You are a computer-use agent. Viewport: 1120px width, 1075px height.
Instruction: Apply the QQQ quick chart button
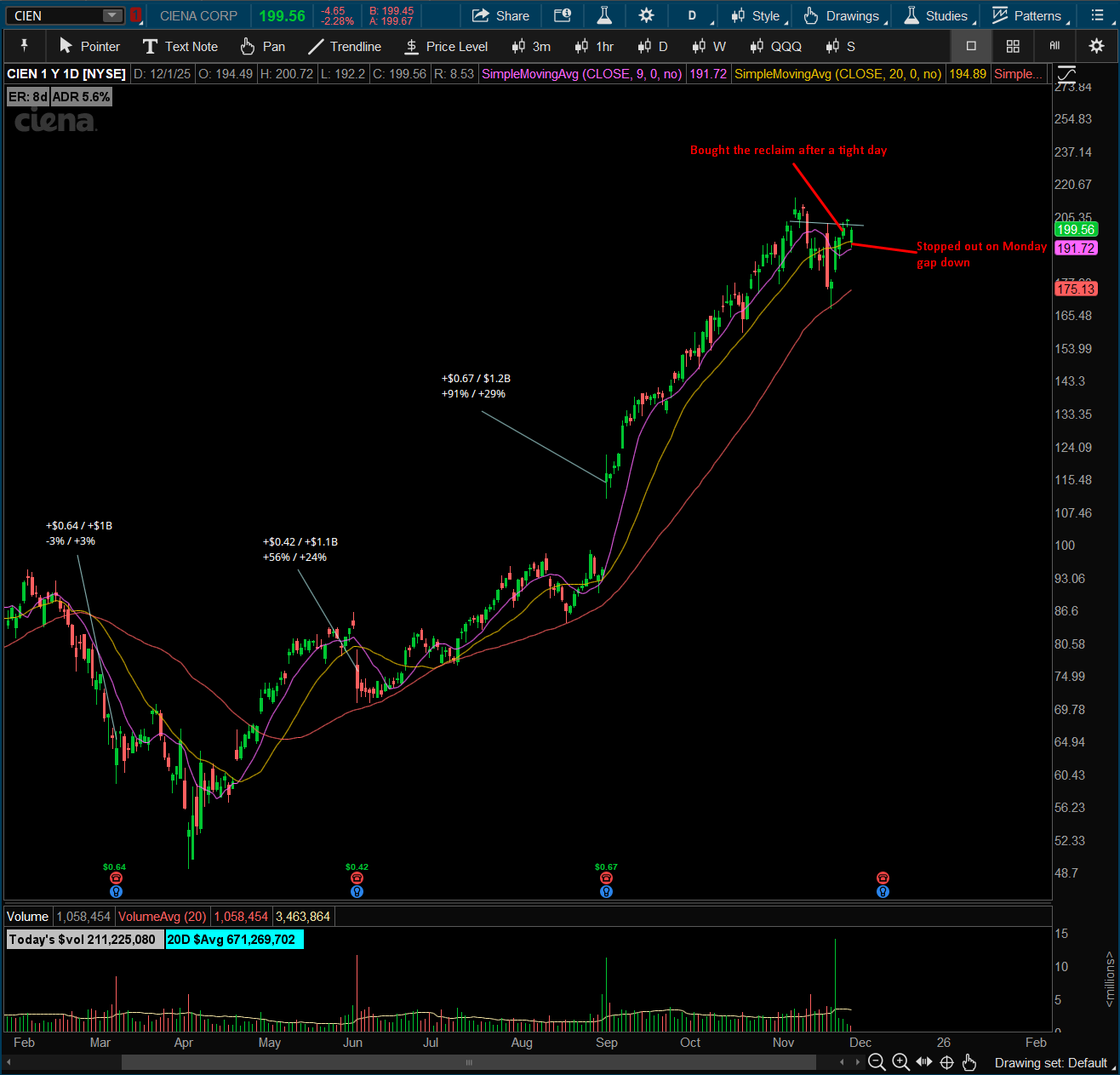point(776,46)
